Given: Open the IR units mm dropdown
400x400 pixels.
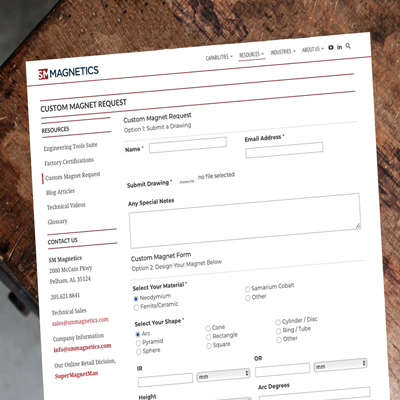Looking at the screenshot, I should 223,375.
